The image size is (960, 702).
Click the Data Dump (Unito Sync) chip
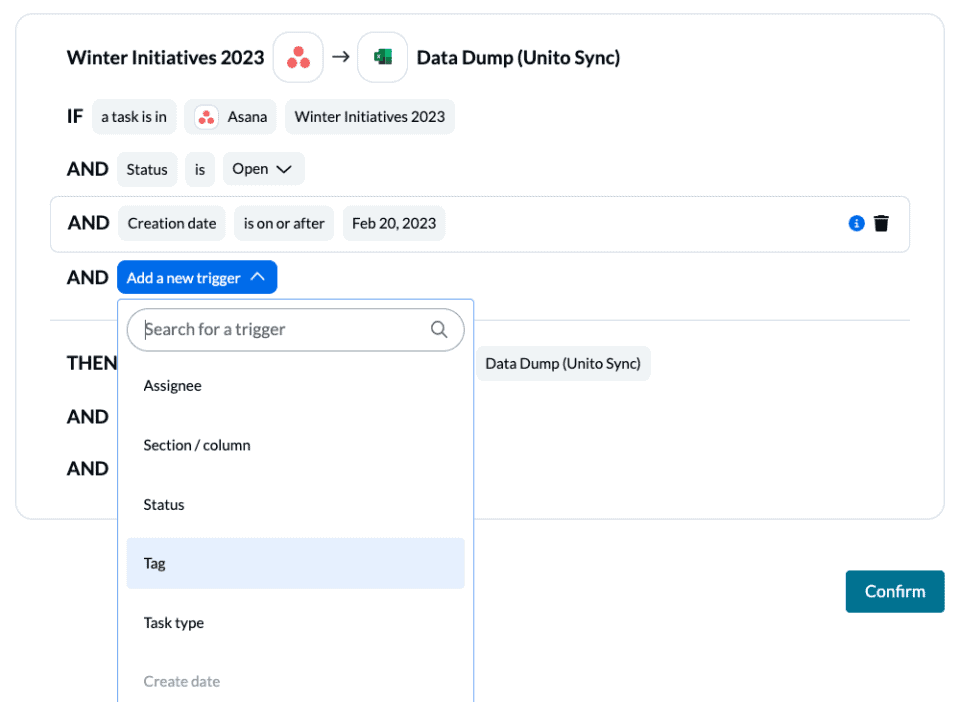563,364
